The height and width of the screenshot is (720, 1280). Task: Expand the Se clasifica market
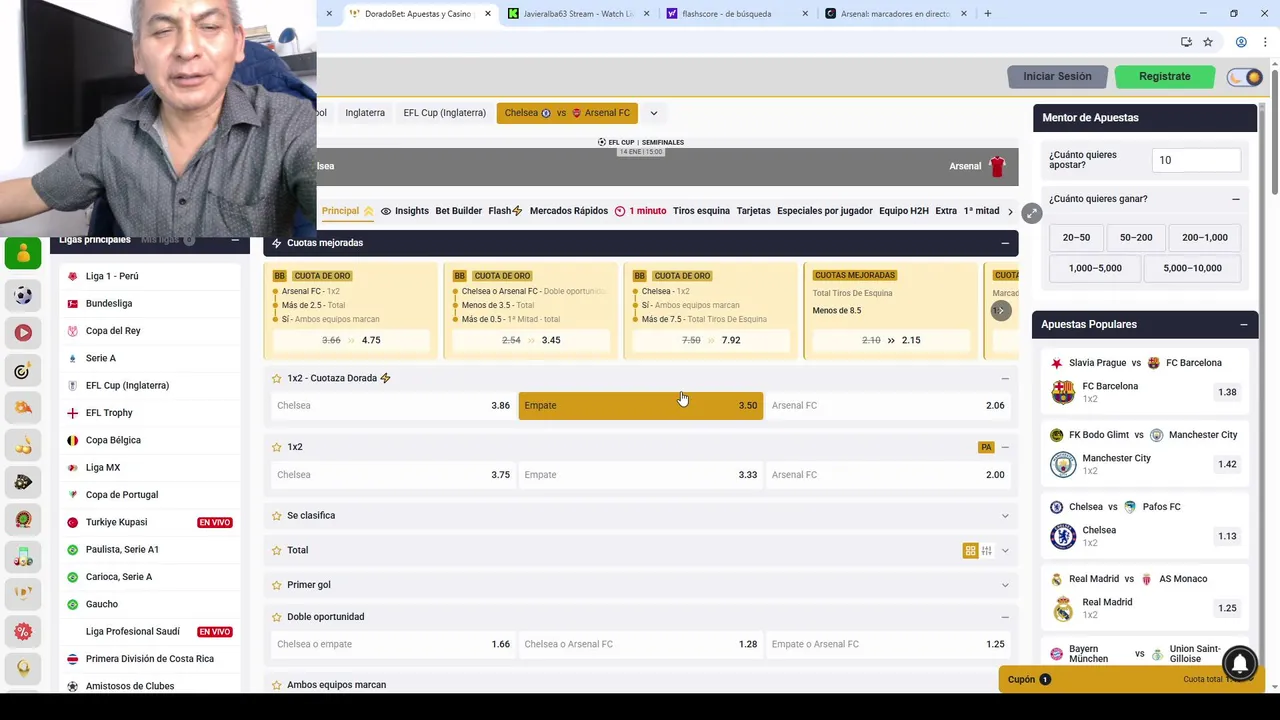tap(1005, 516)
